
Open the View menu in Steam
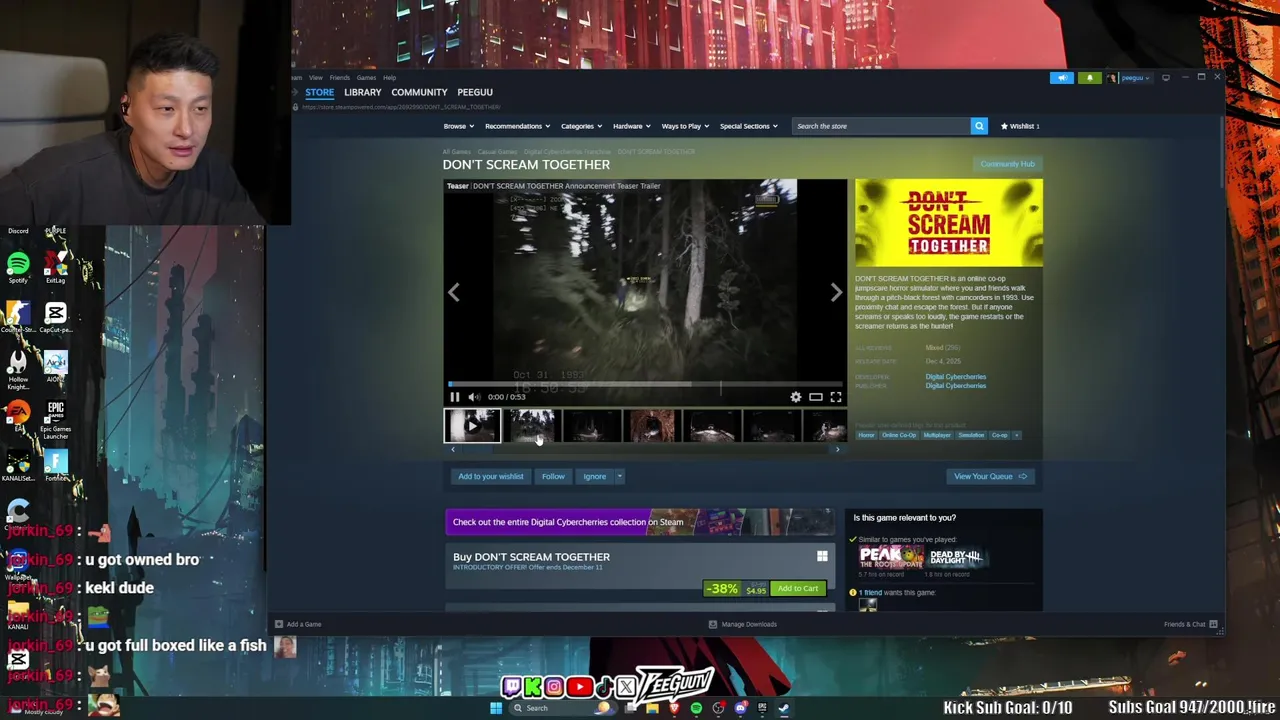[x=316, y=78]
